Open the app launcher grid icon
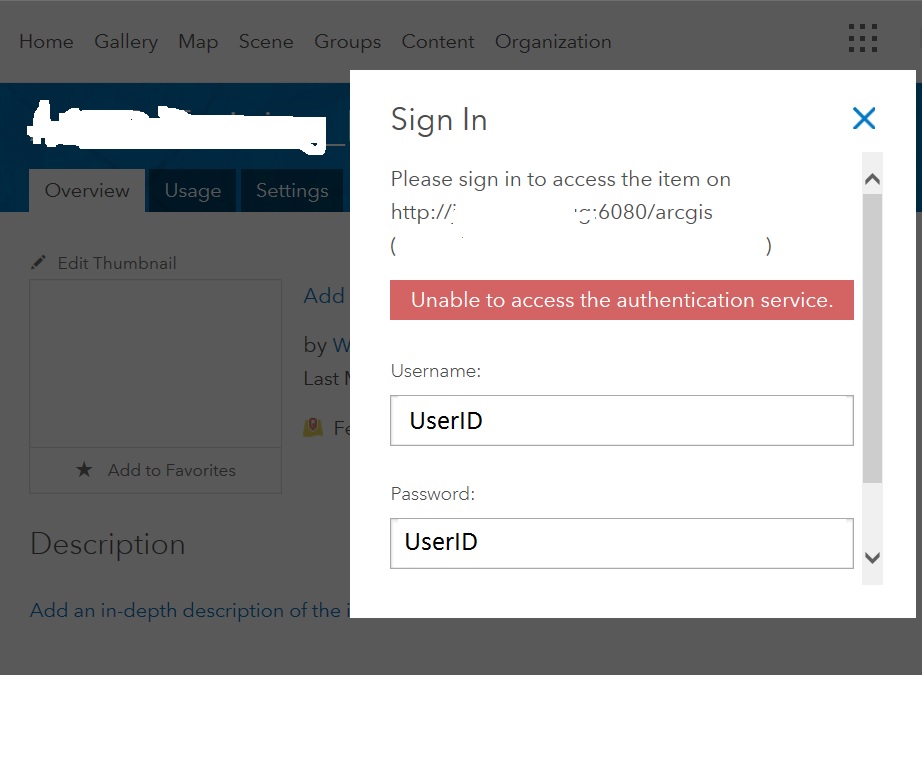The image size is (922, 767). pos(862,39)
